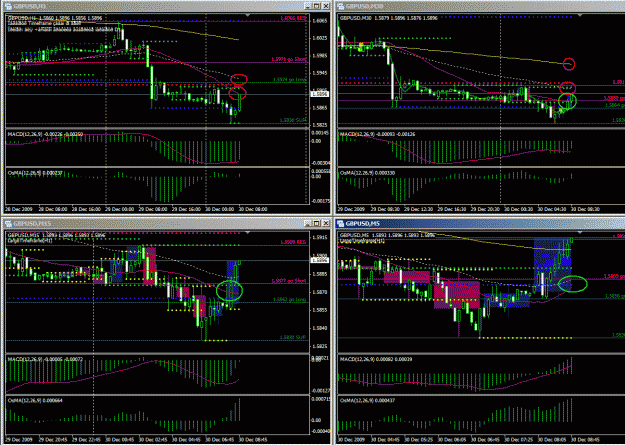
Task: Click '30 Dec 04:30' on M30 time axis
Action: [x=552, y=209]
